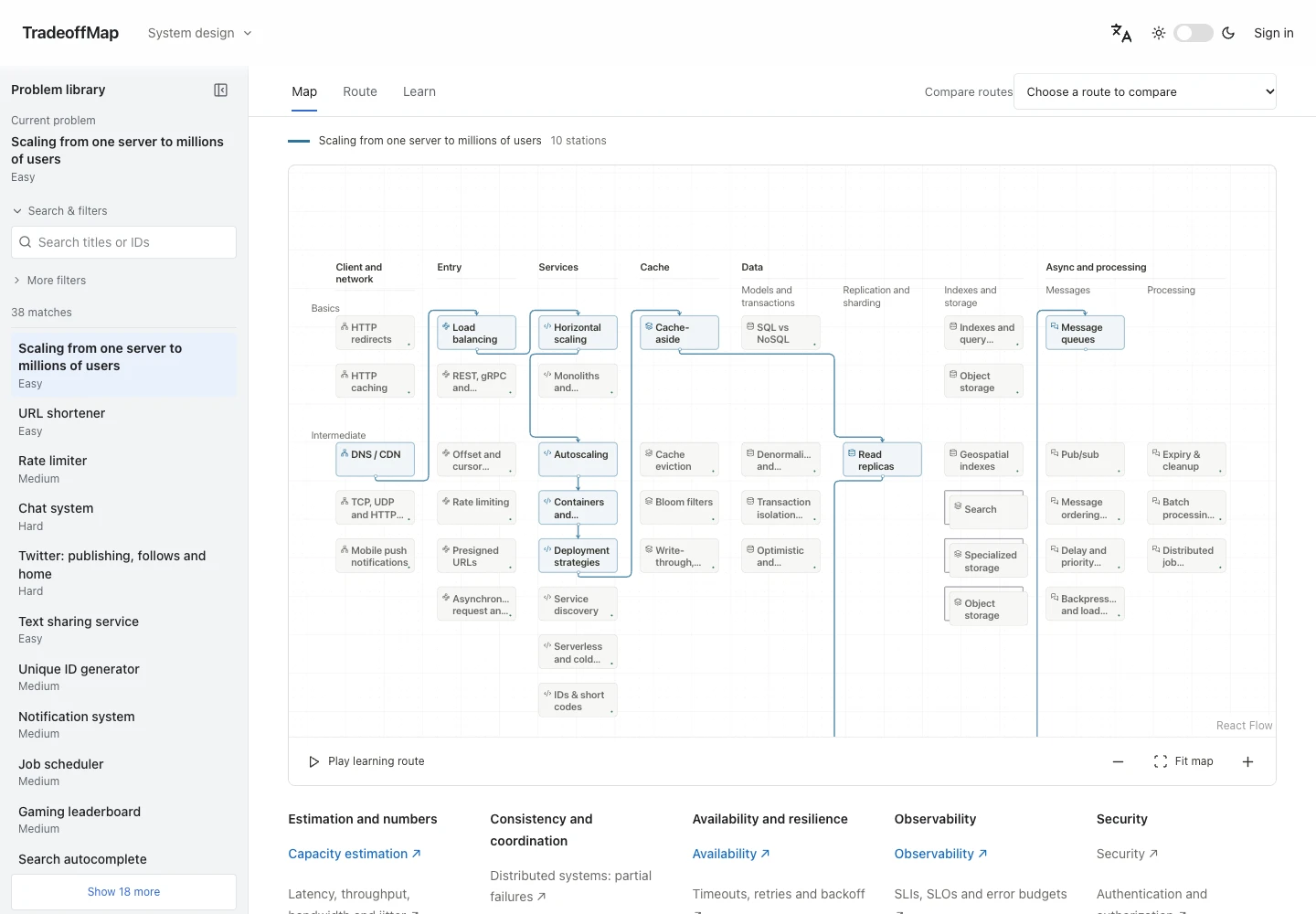The width and height of the screenshot is (1316, 914).
Task: Click the Search titles or IDs field
Action: (123, 242)
